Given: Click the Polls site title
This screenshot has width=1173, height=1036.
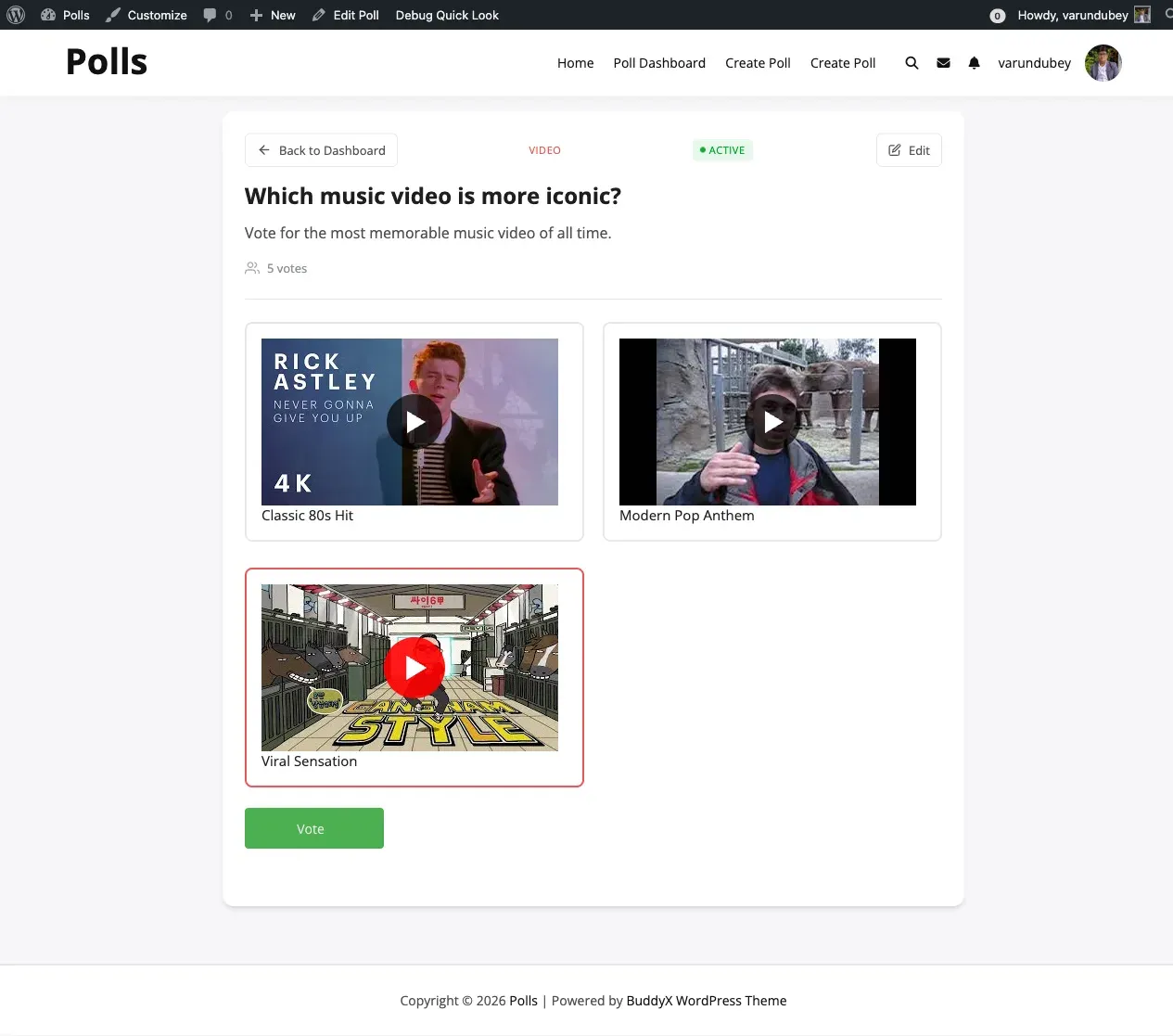Looking at the screenshot, I should click(x=107, y=62).
